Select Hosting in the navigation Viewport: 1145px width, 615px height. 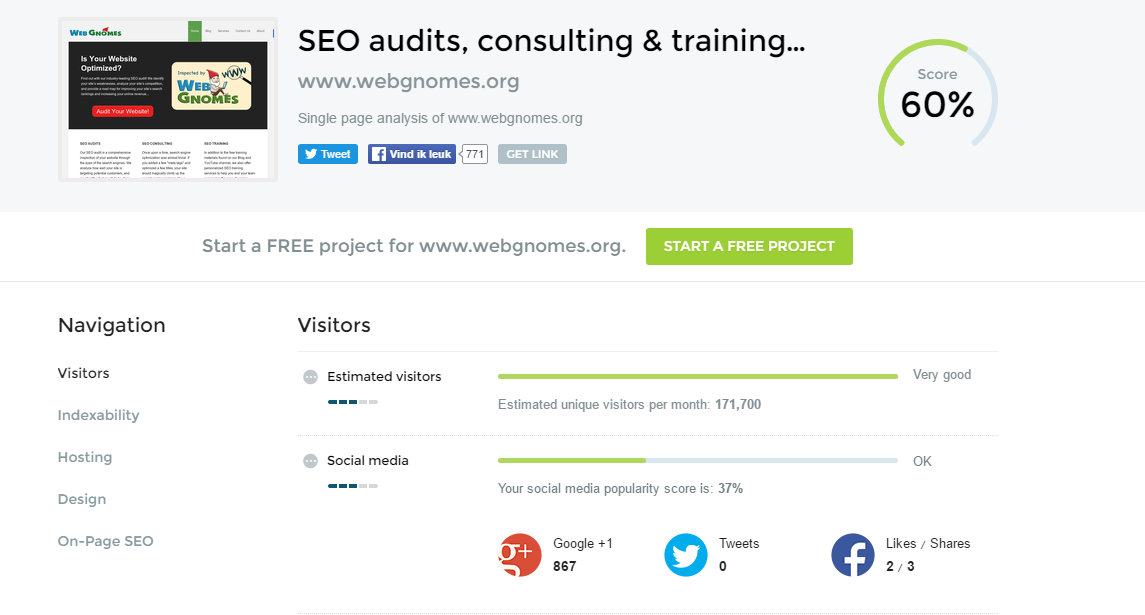(85, 457)
